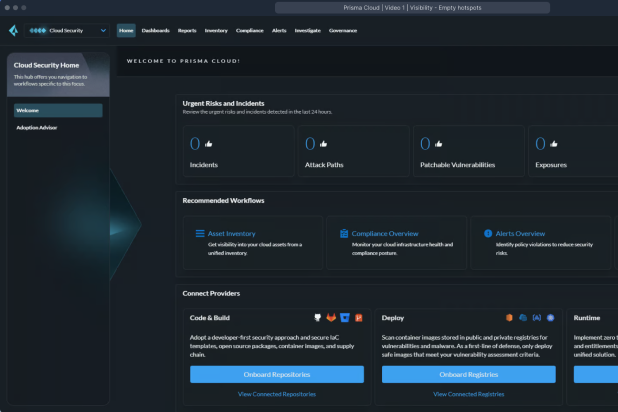
Task: Open the Asset Inventory workflow link
Action: (x=231, y=234)
